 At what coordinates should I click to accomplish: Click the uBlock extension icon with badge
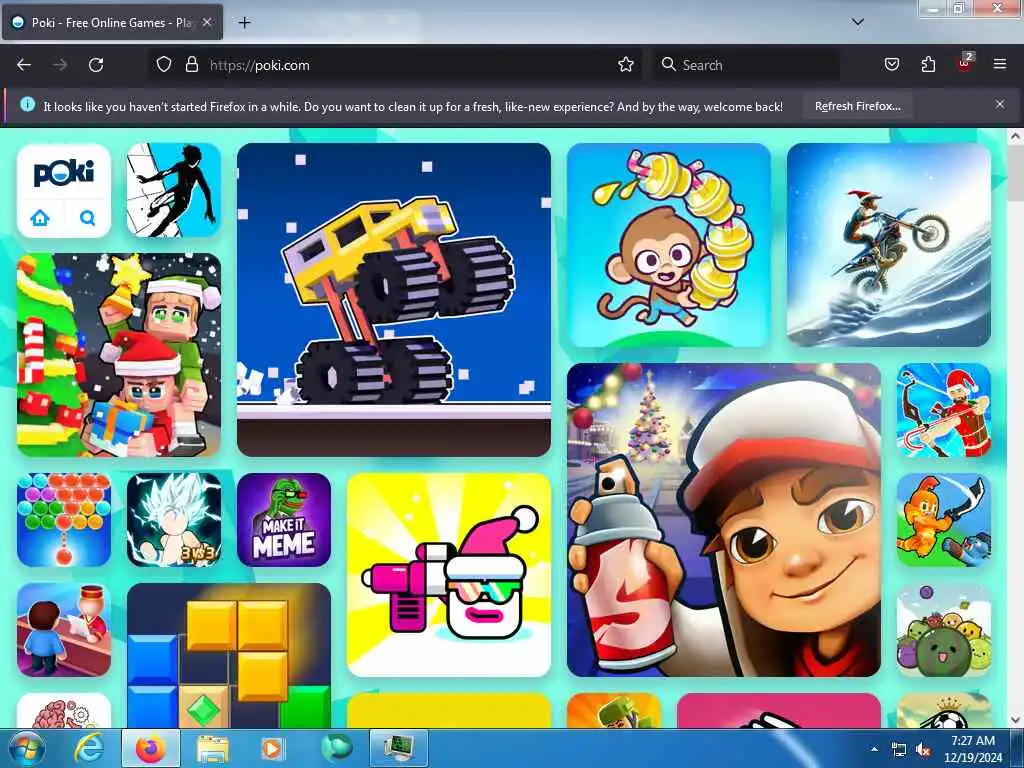click(x=965, y=63)
